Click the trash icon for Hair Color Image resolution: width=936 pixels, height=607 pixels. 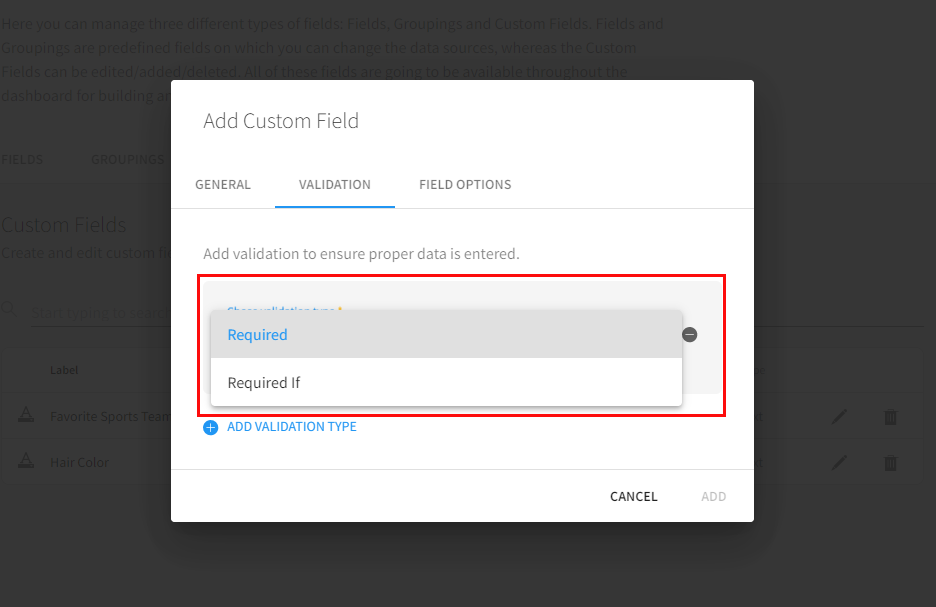pyautogui.click(x=890, y=463)
